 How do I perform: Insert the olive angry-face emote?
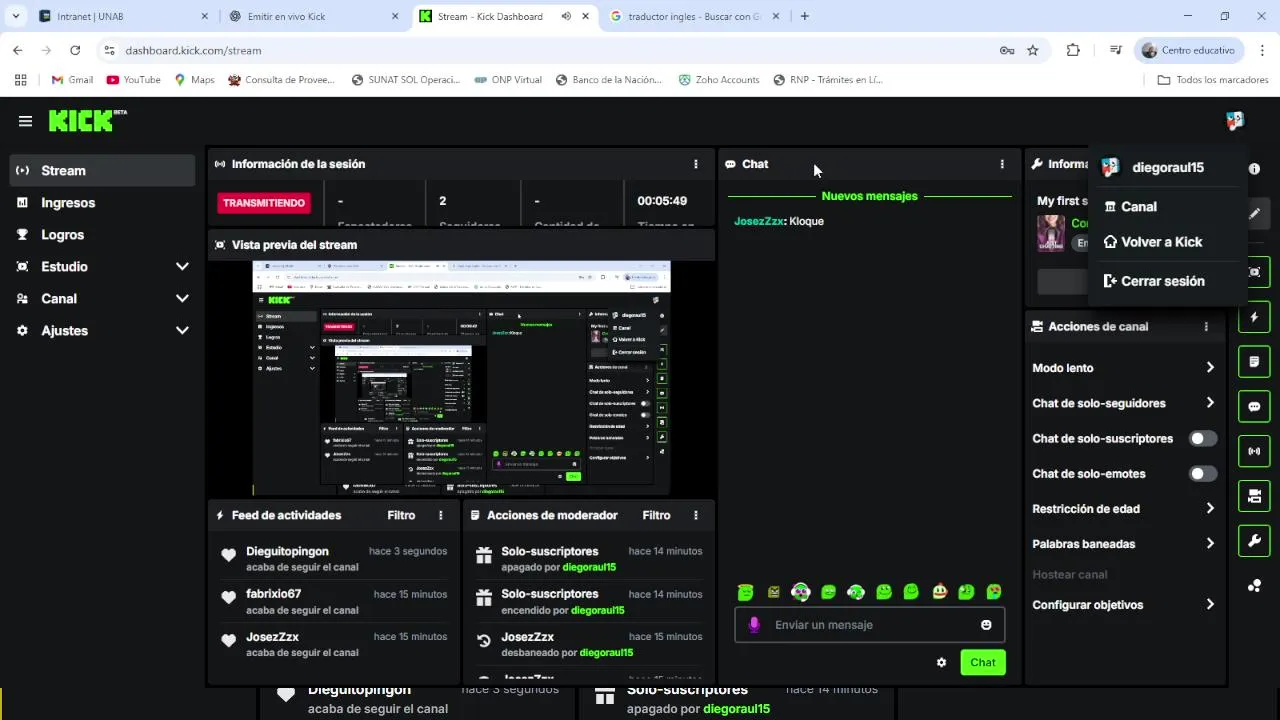click(773, 592)
